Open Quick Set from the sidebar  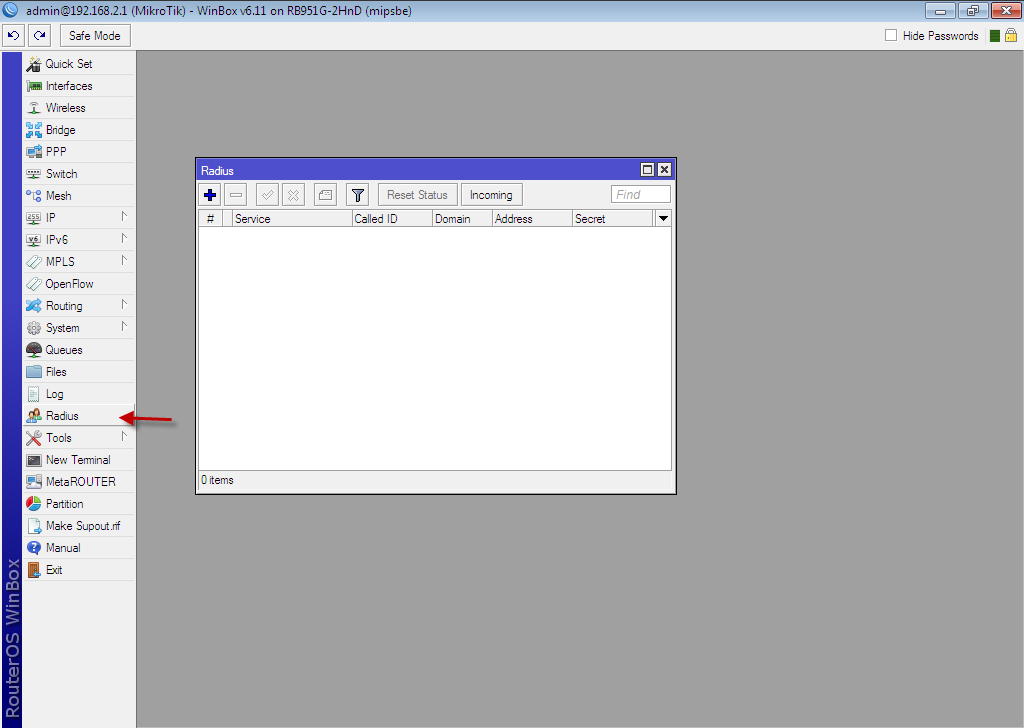(79, 64)
